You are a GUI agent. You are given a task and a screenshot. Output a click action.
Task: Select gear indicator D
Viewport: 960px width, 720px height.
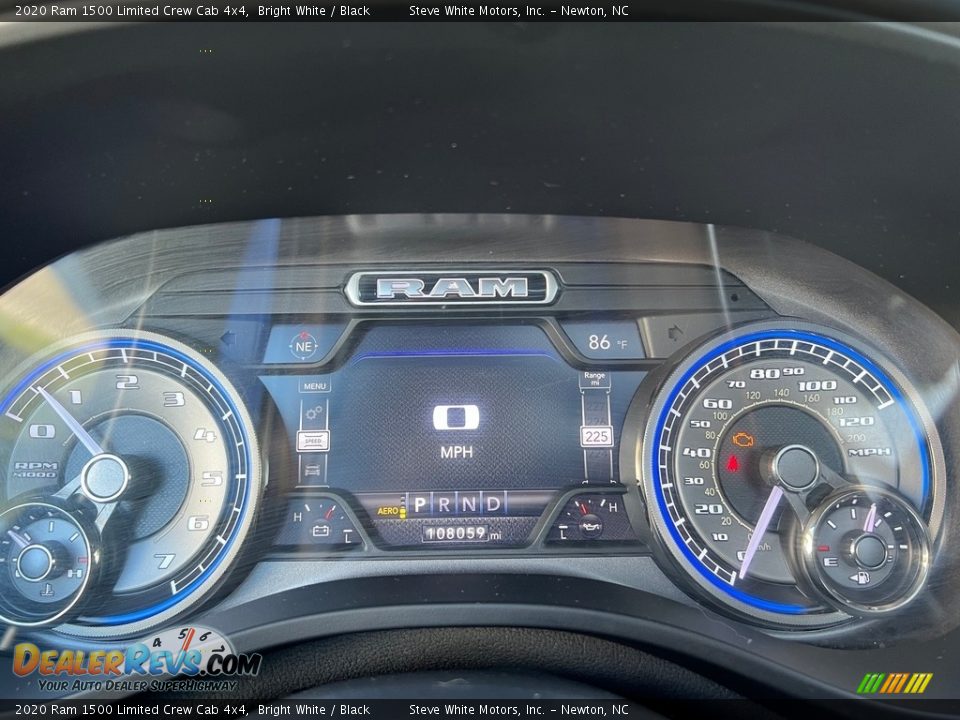coord(493,503)
